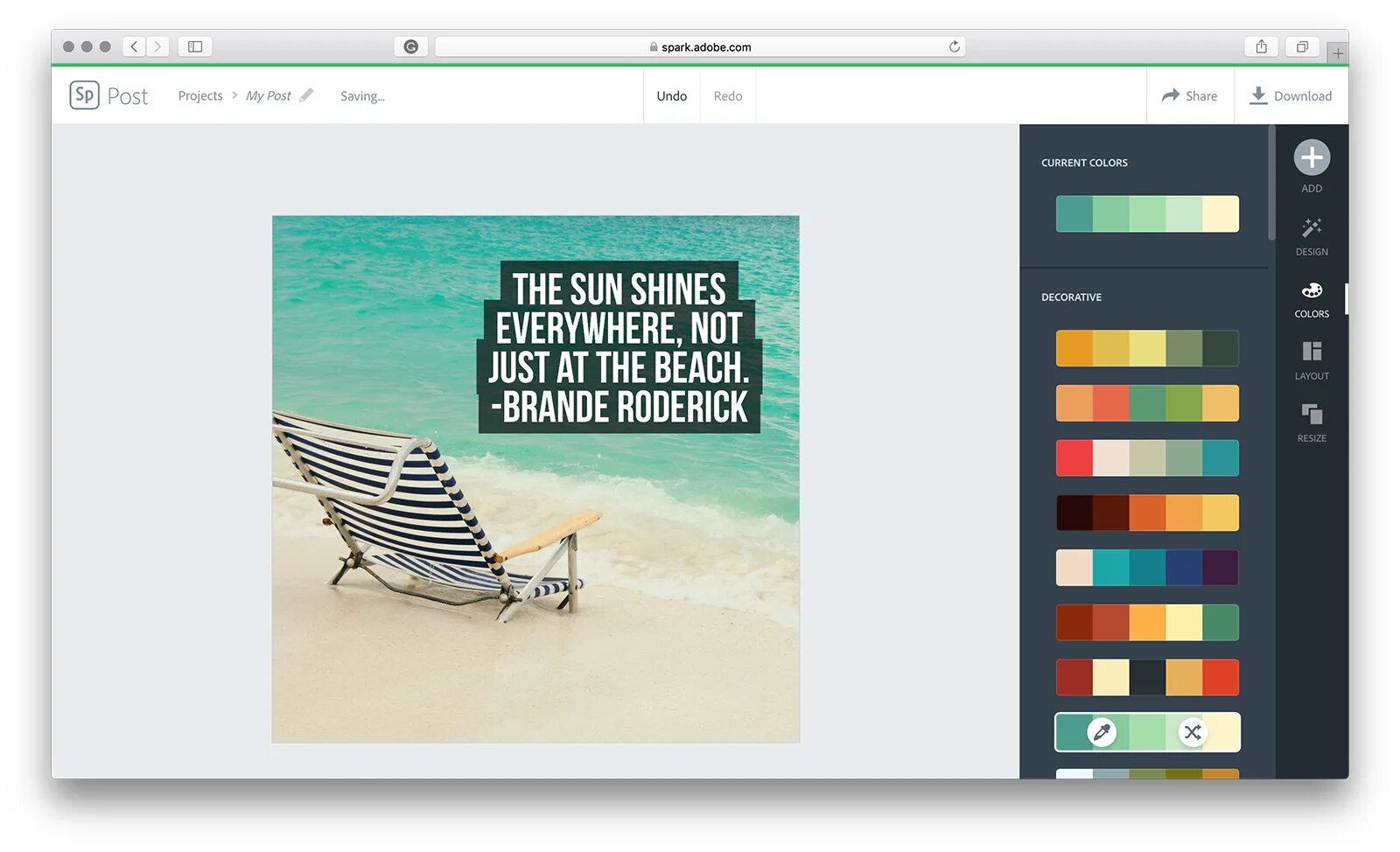Click the color panel scrollbar
1400x852 pixels.
coord(1271,184)
